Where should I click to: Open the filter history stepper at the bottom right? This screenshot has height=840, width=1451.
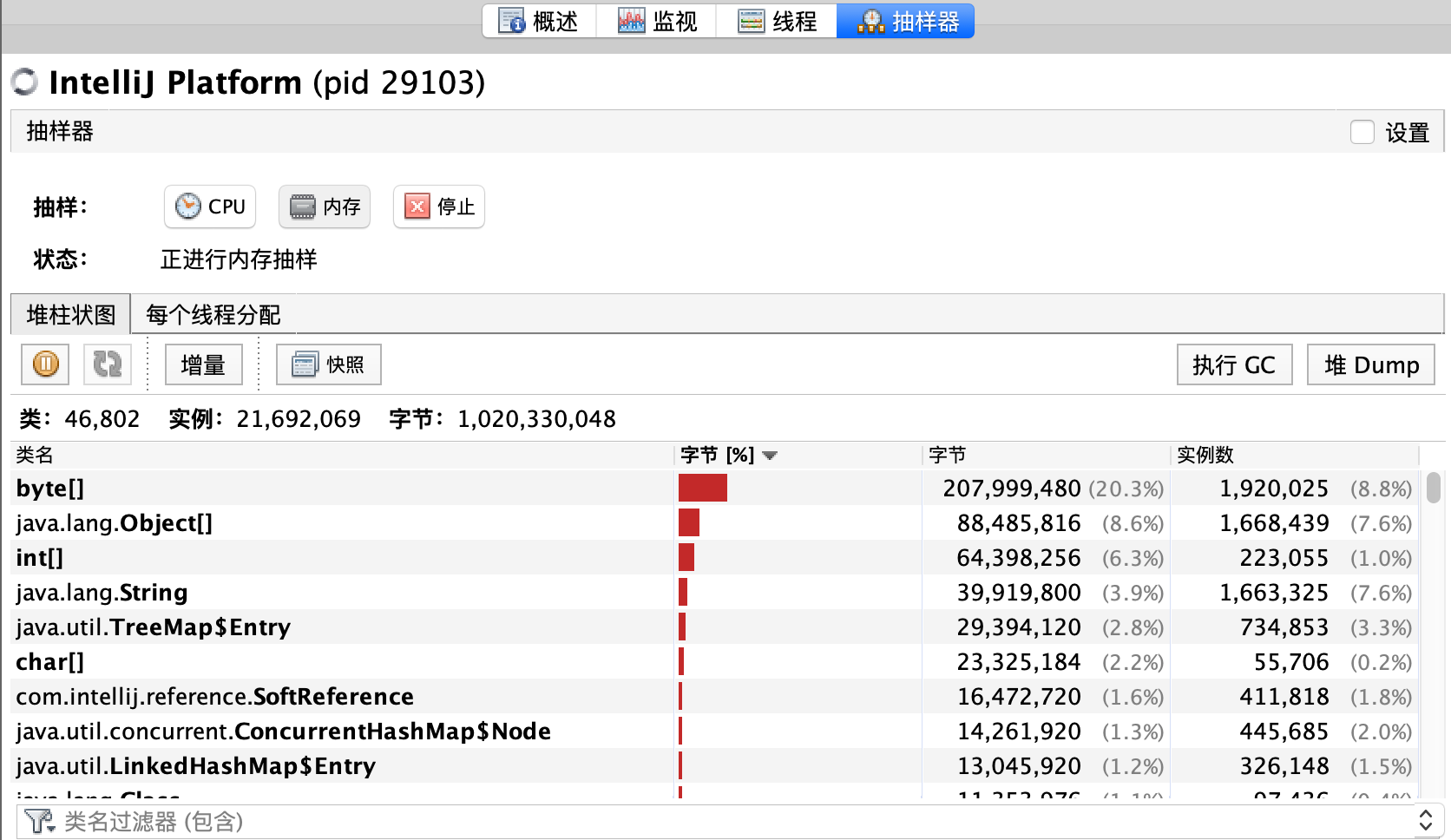pos(1425,821)
